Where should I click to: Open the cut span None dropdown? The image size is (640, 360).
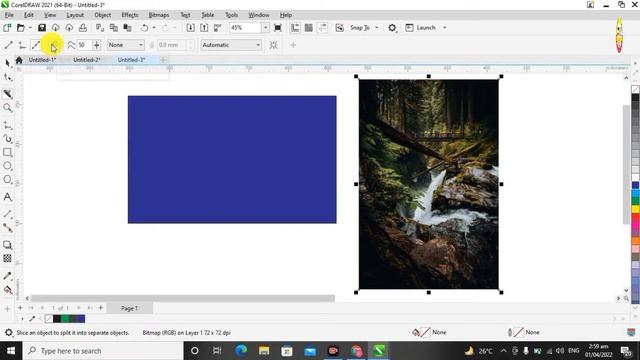[x=126, y=45]
